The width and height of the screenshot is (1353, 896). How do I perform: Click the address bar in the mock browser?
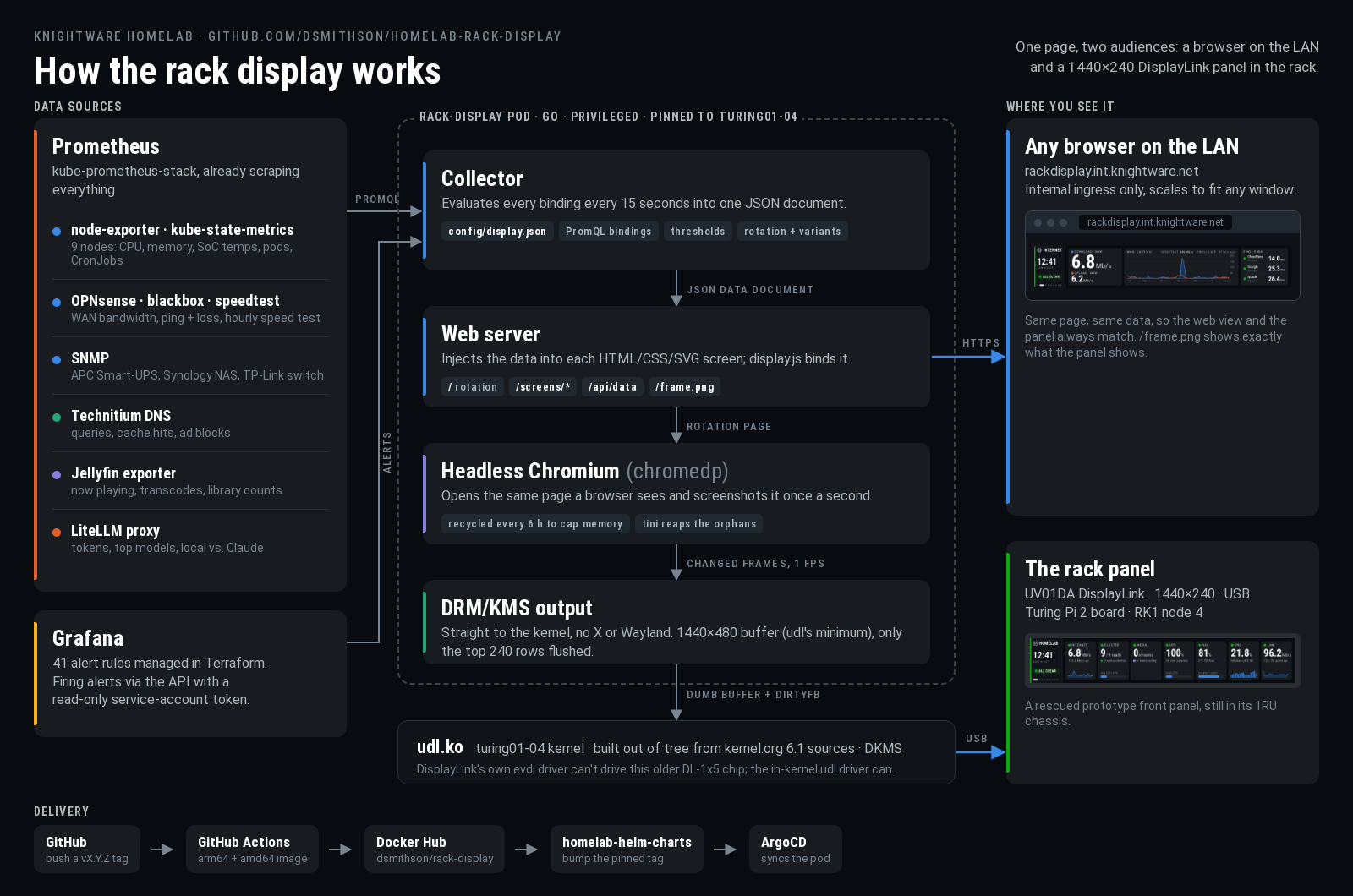pyautogui.click(x=1155, y=222)
